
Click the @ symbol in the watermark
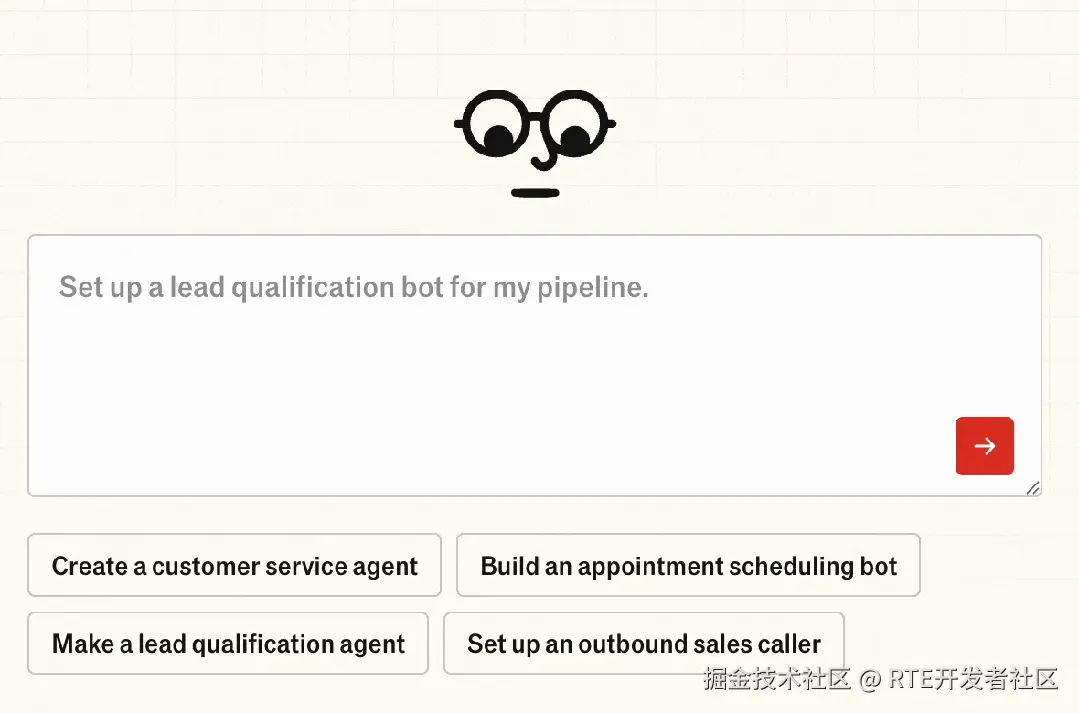870,680
